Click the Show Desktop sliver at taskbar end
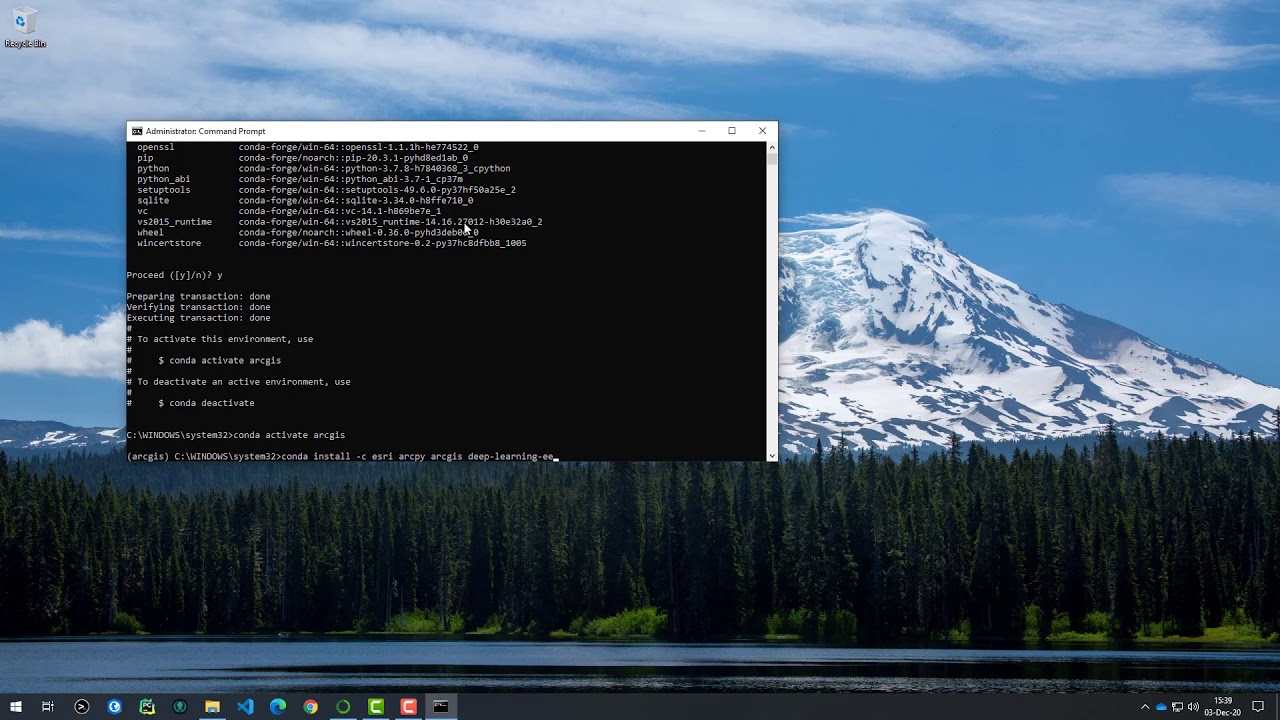The image size is (1280, 720). tap(1277, 707)
